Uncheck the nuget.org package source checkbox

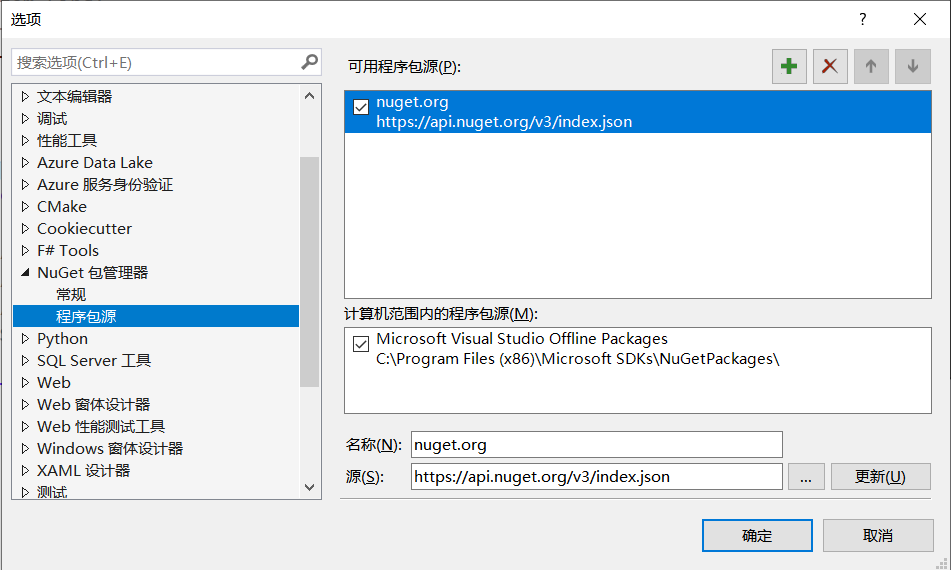tap(361, 107)
